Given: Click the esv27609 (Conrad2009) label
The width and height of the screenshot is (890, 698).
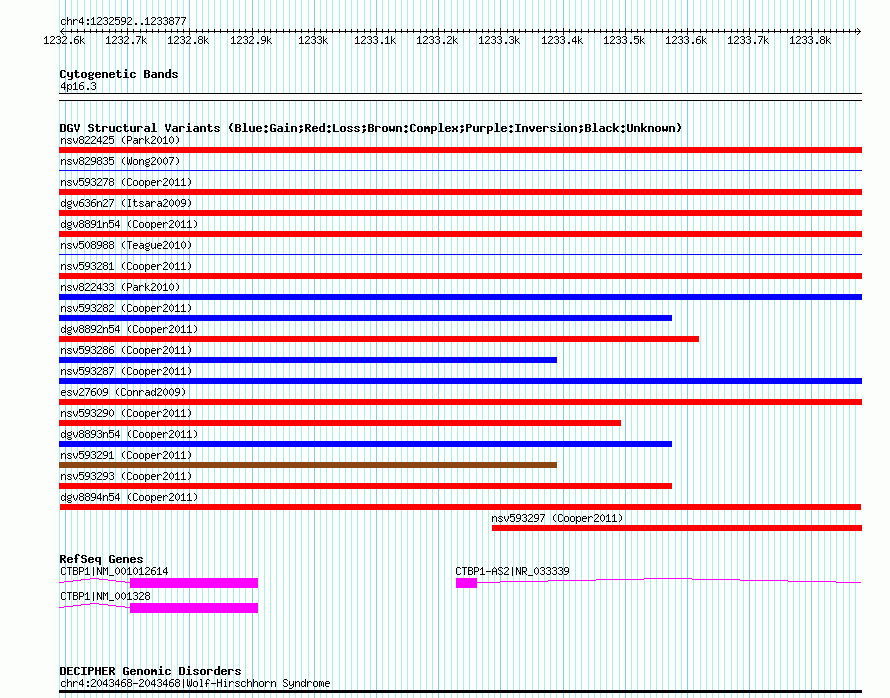Looking at the screenshot, I should (123, 392).
